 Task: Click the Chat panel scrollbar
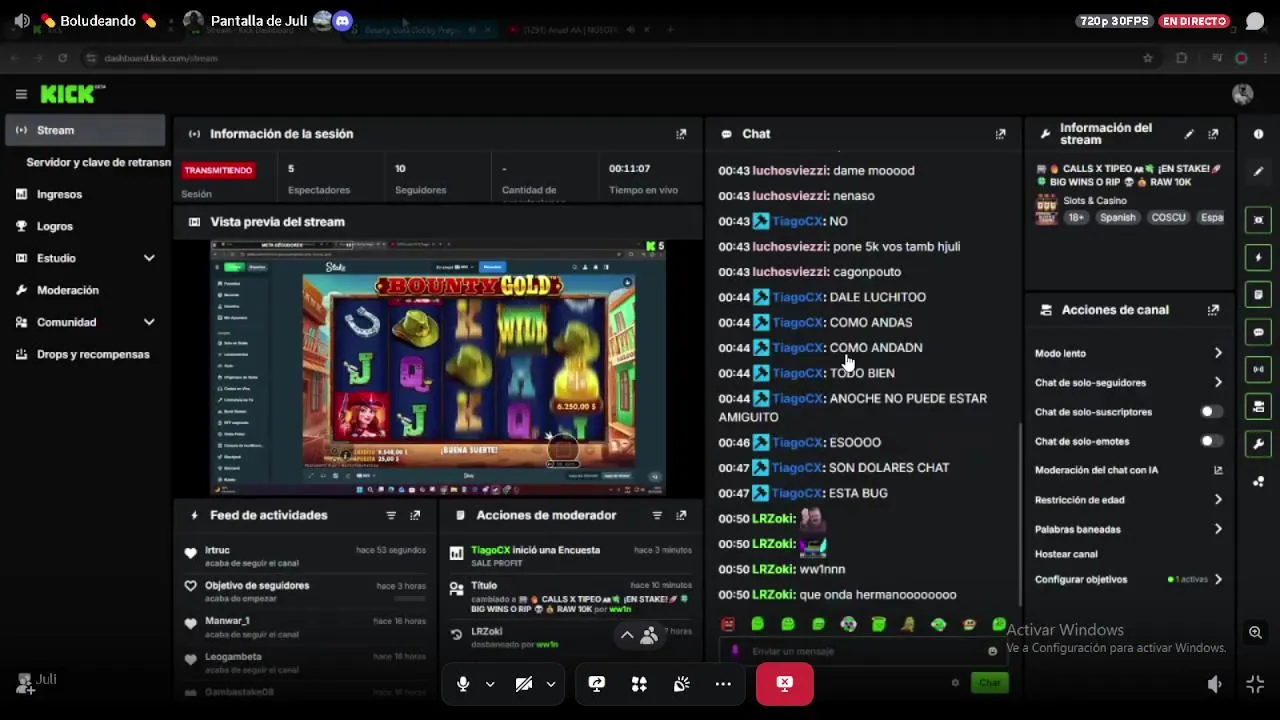[x=1019, y=515]
